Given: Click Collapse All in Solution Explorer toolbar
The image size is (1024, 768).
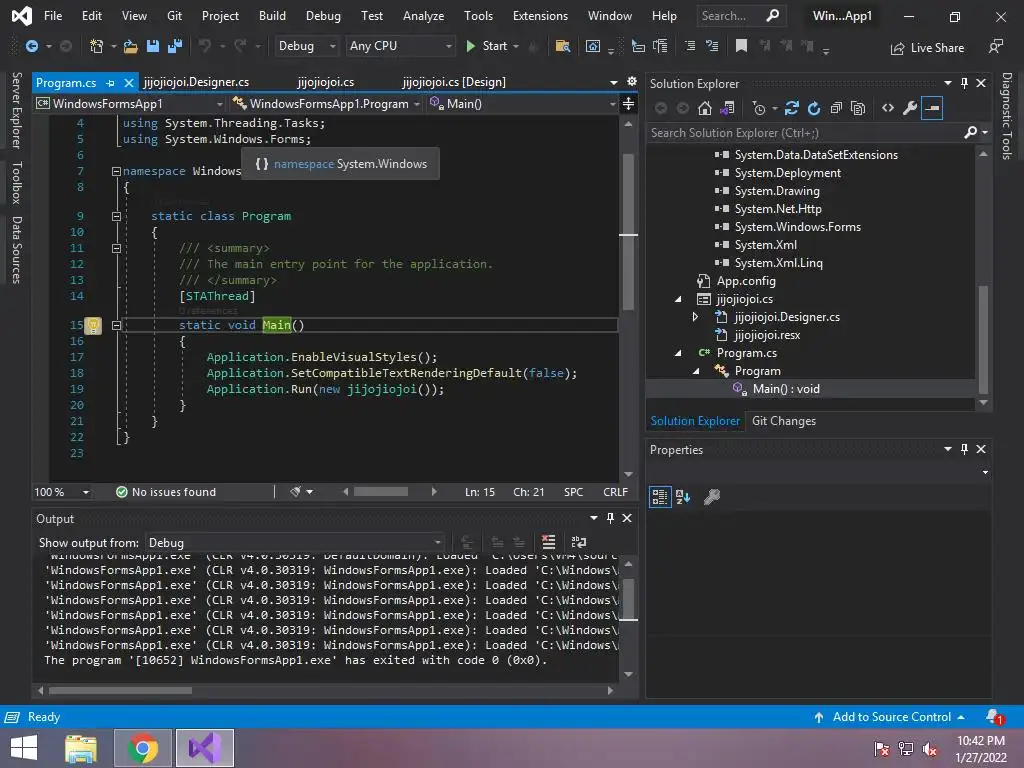Looking at the screenshot, I should [x=836, y=108].
